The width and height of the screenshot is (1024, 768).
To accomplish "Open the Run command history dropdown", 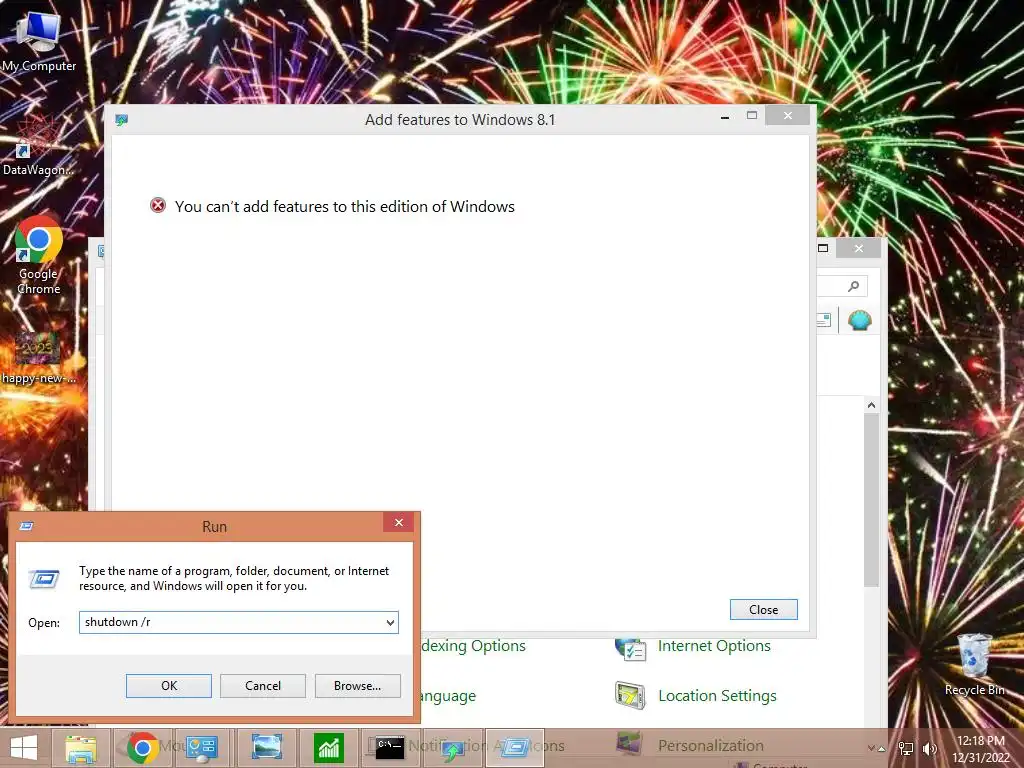I will (390, 622).
